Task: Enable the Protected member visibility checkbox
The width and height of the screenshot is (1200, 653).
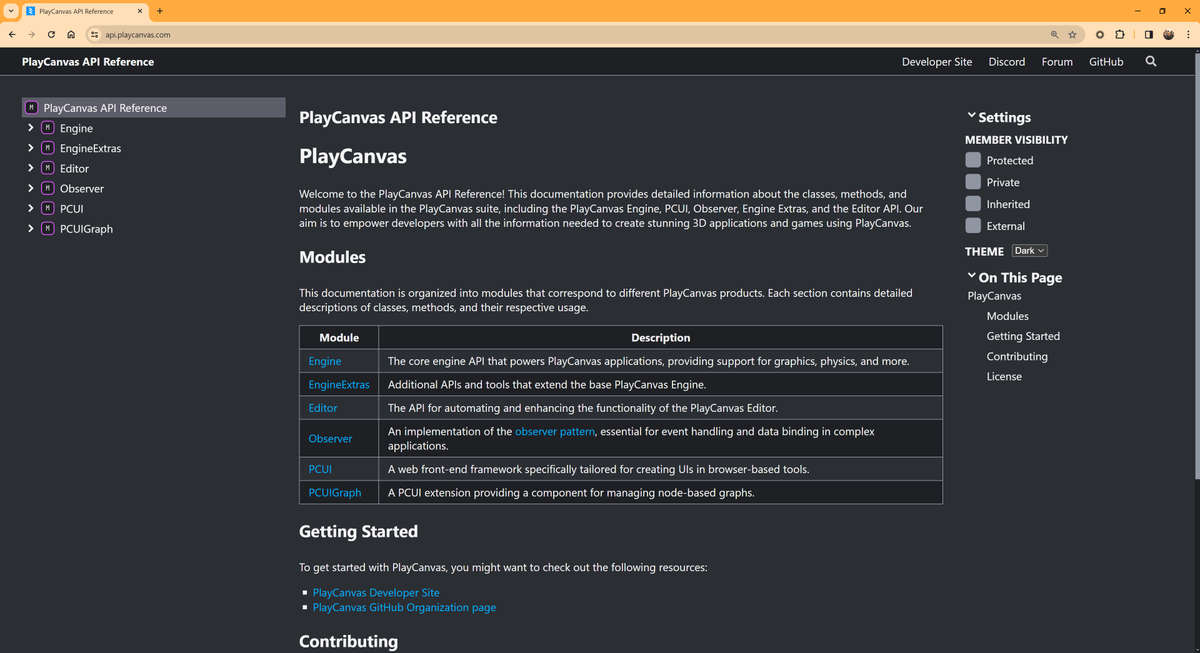Action: click(973, 160)
